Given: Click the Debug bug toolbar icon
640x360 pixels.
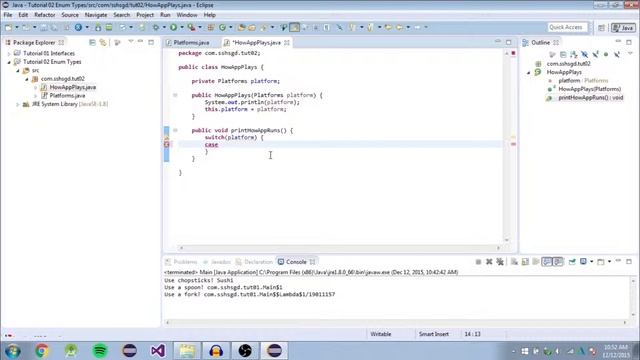Looking at the screenshot, I should point(156,27).
